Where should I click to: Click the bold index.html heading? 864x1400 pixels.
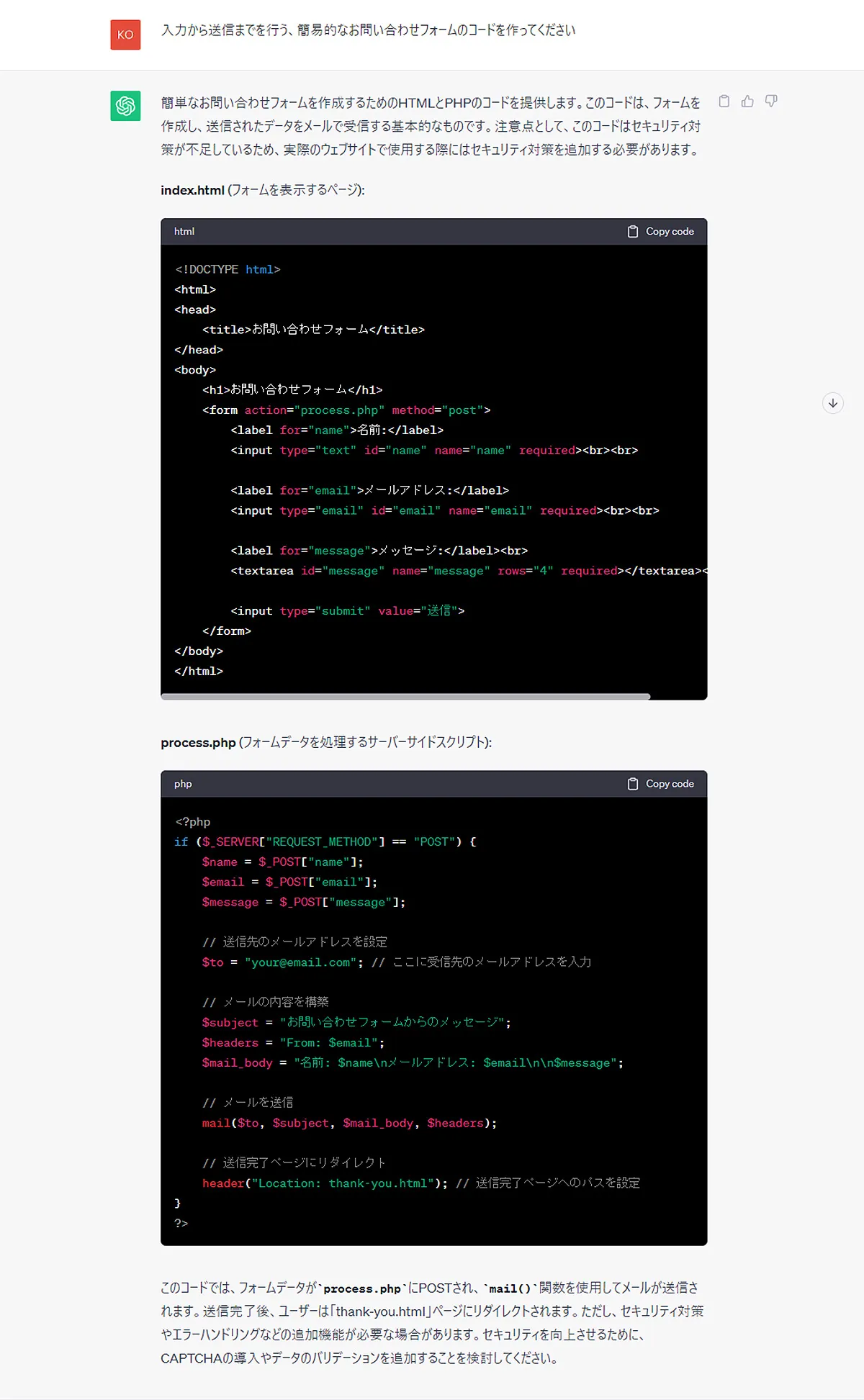tap(192, 190)
